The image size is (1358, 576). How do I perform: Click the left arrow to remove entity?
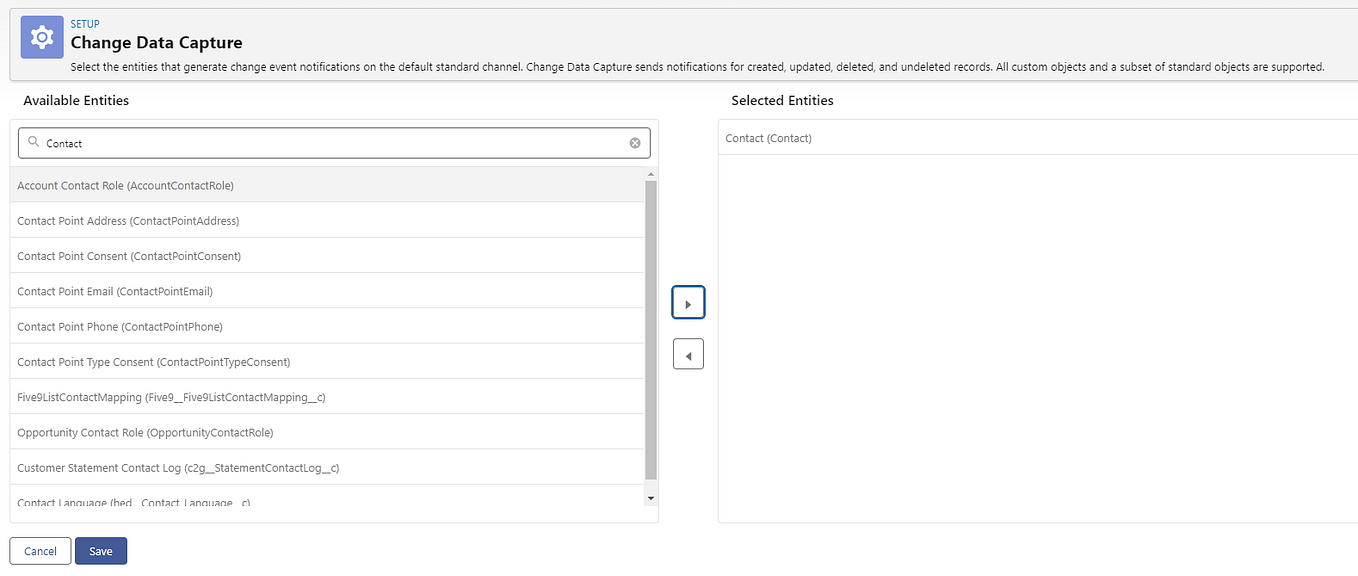tap(688, 354)
